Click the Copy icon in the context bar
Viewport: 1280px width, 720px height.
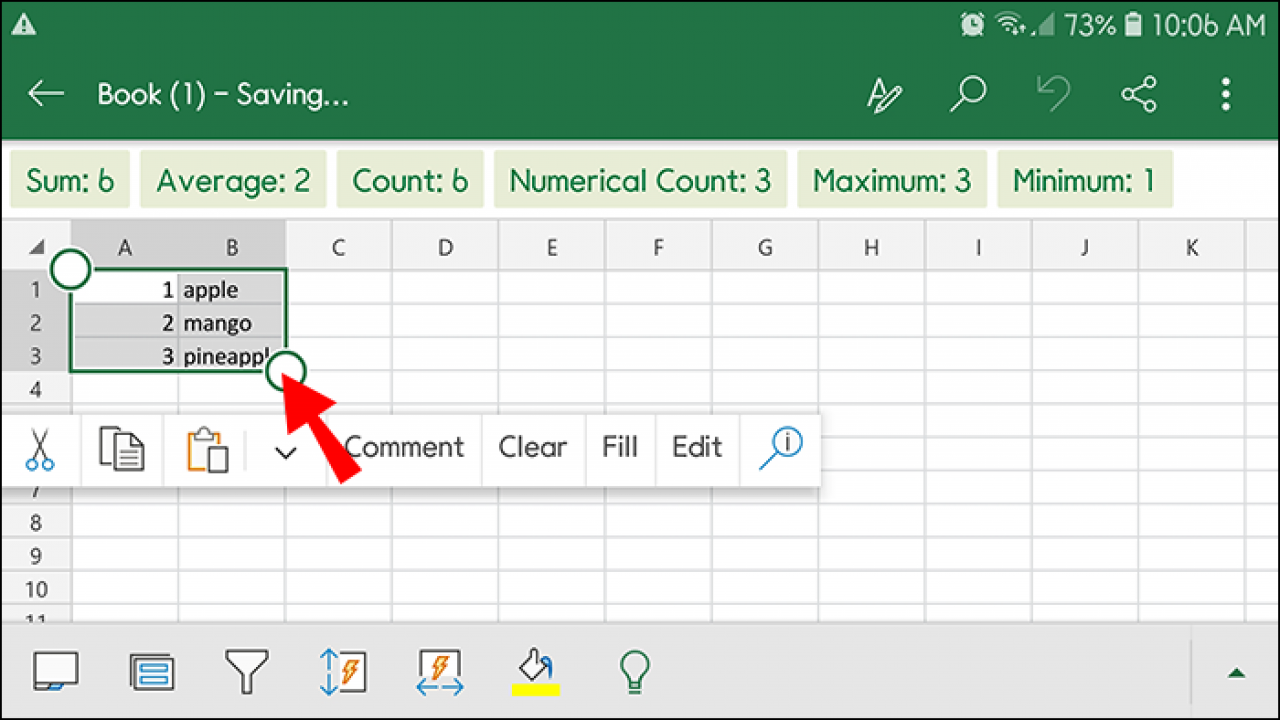pos(121,448)
